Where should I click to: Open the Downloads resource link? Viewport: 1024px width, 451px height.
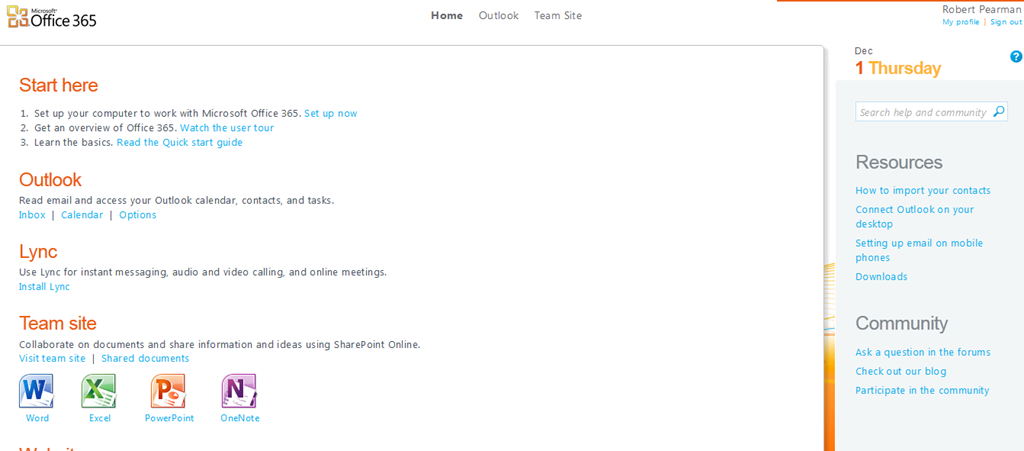point(881,277)
